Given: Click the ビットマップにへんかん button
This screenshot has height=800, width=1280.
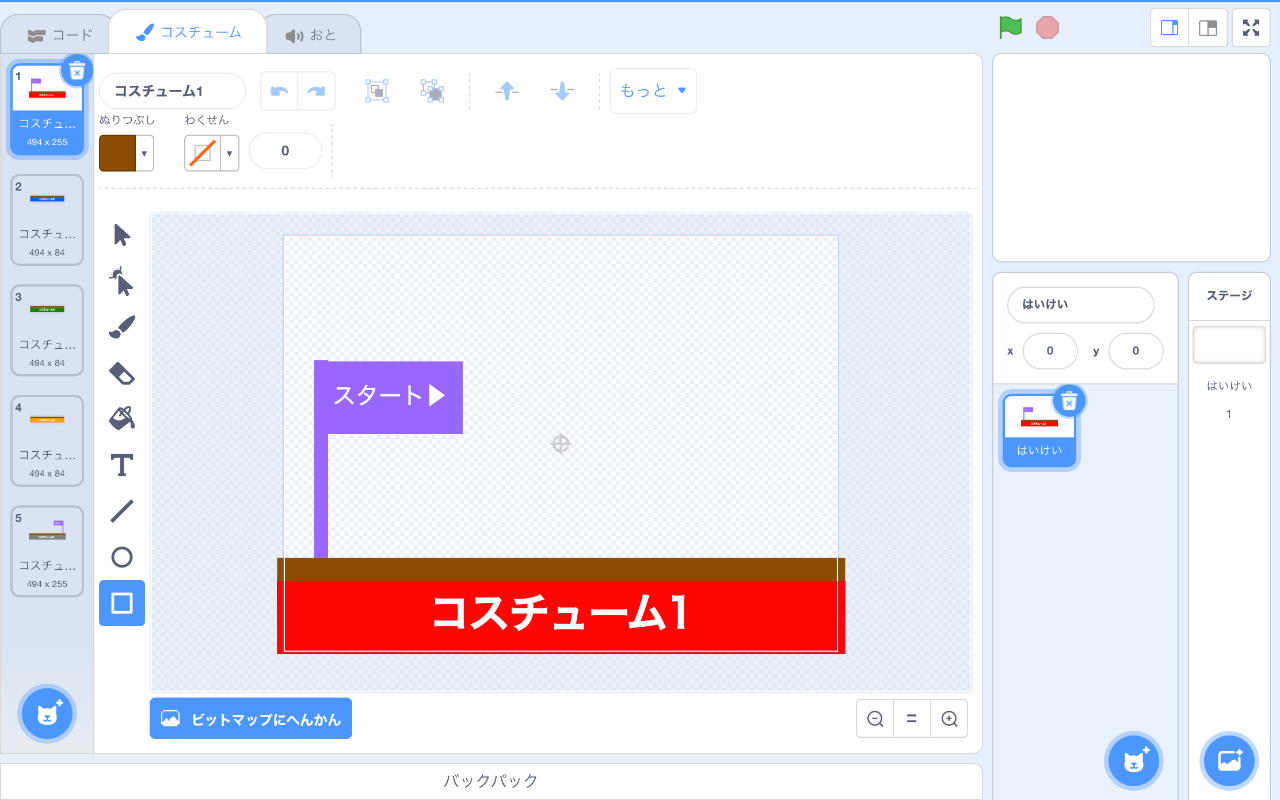Looking at the screenshot, I should click(250, 718).
